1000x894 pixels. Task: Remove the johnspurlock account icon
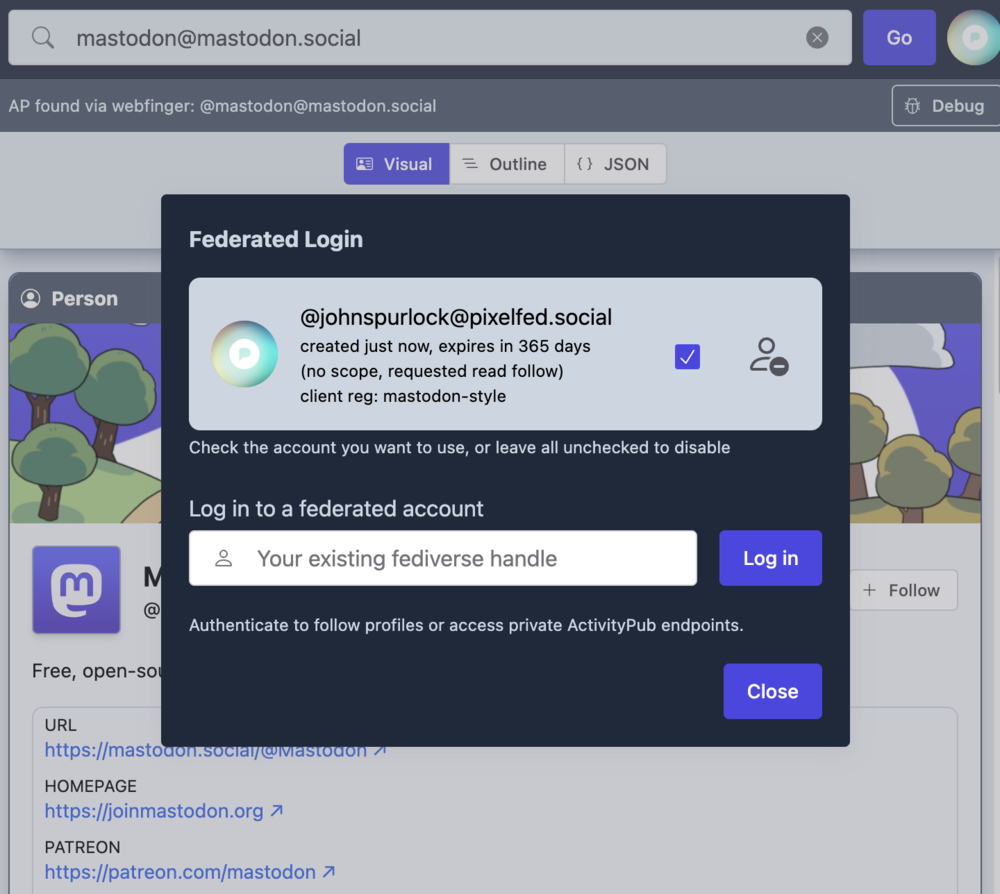pyautogui.click(x=768, y=356)
